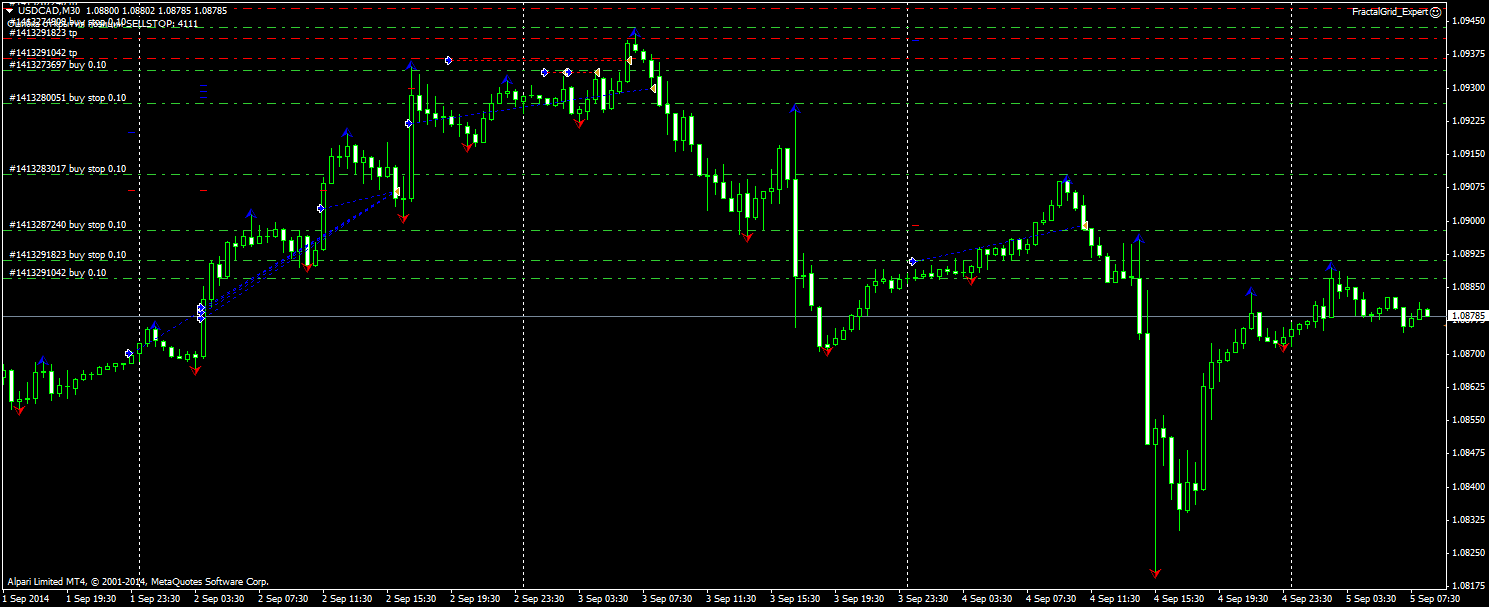Click the 1.08850 price scale label
The image size is (1489, 607).
(x=1470, y=286)
